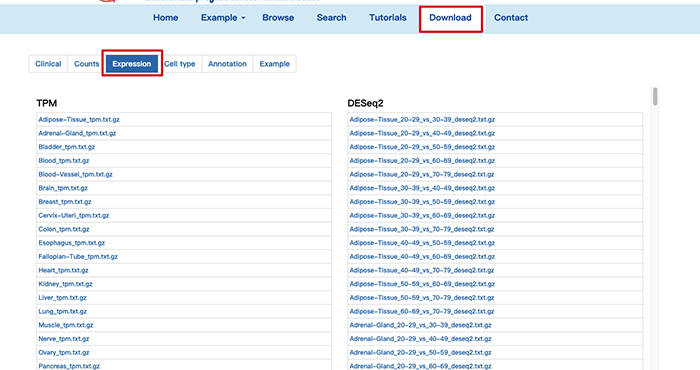The image size is (700, 370).
Task: Download Adipose-Tissue_50-59_vs_60-69_deseq2.txt.gz
Action: pos(422,284)
